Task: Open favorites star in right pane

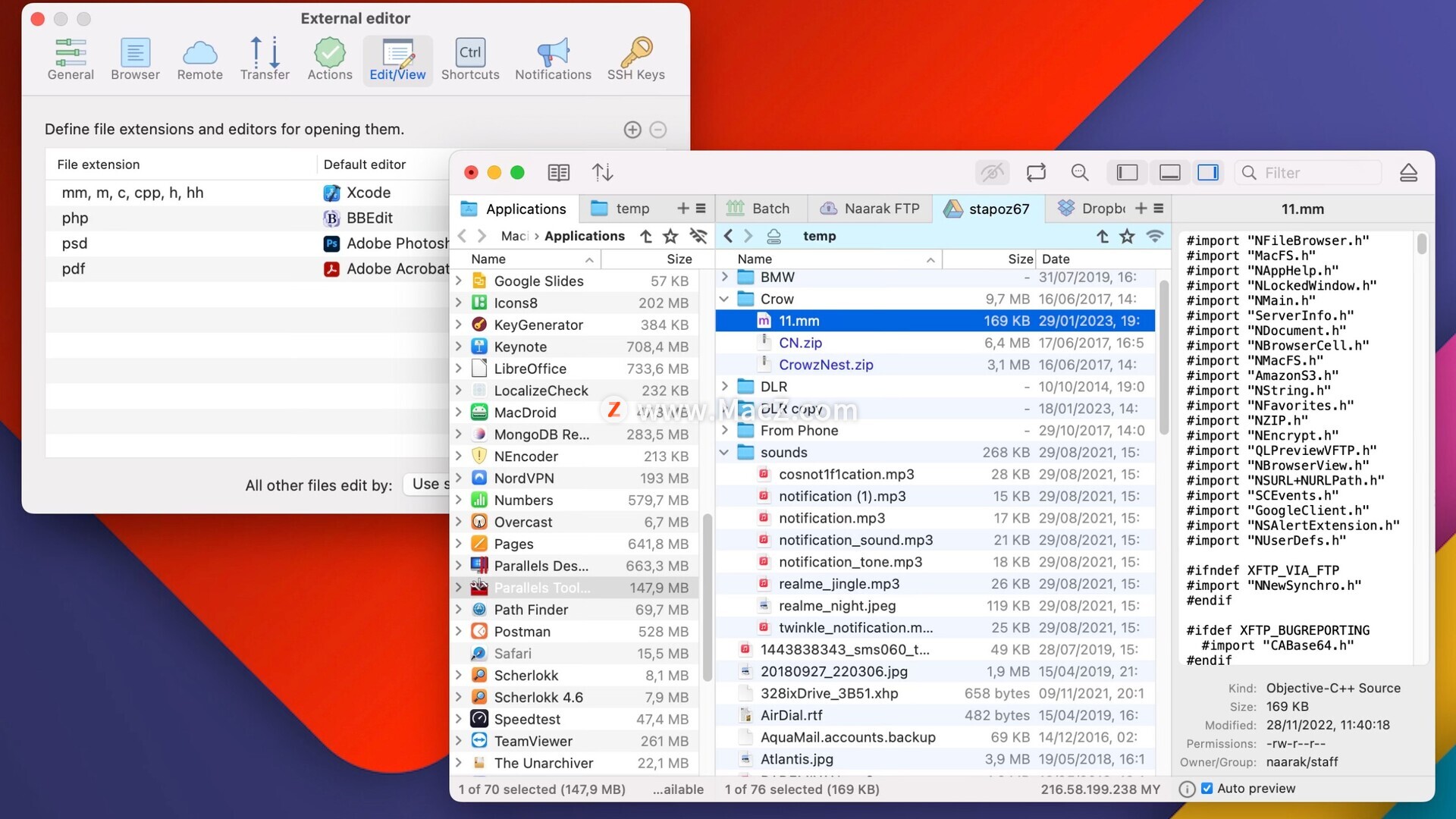Action: point(1128,237)
